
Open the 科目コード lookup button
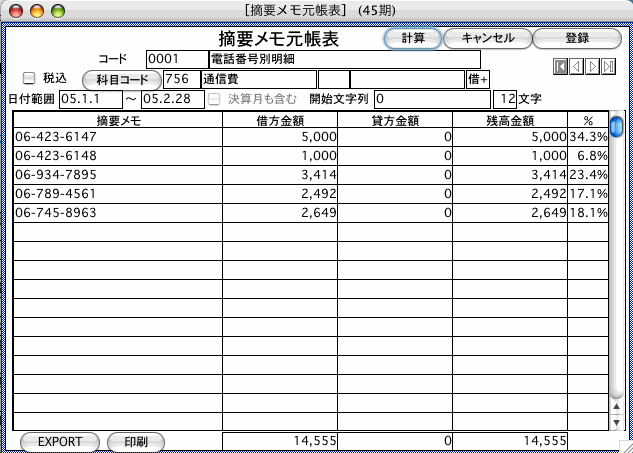tap(121, 79)
